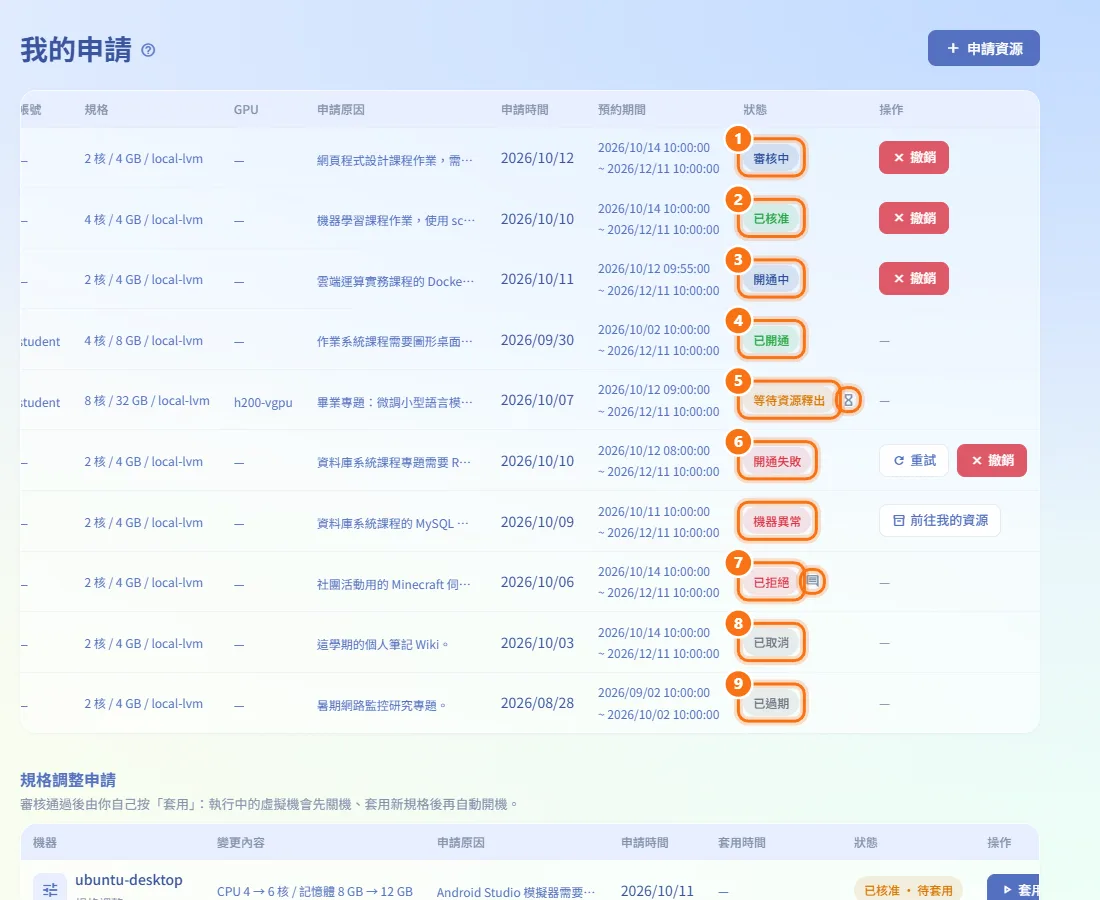The width and height of the screenshot is (1100, 900).
Task: Click the 申請原因 header in the top table
Action: point(340,109)
